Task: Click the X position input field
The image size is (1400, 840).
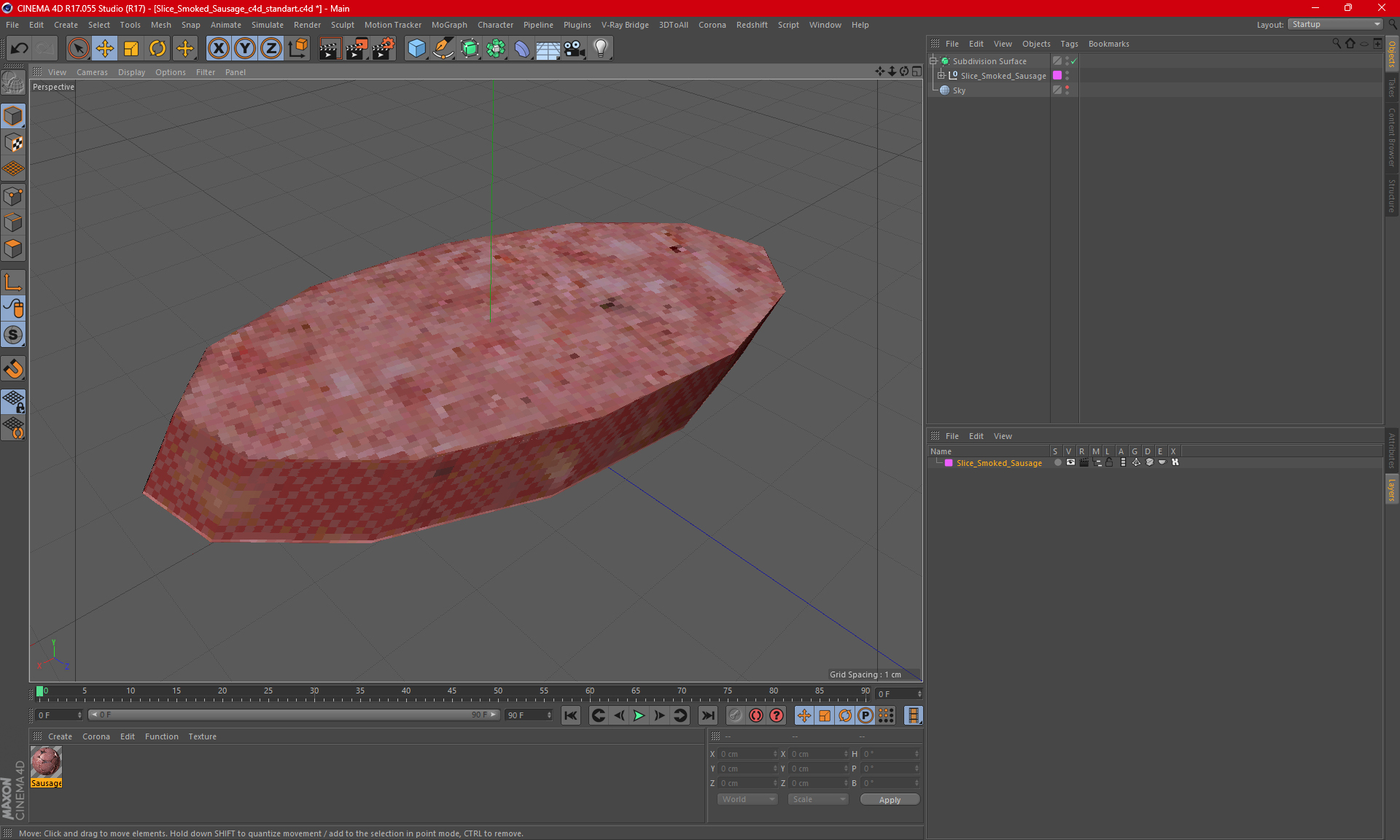Action: (747, 754)
